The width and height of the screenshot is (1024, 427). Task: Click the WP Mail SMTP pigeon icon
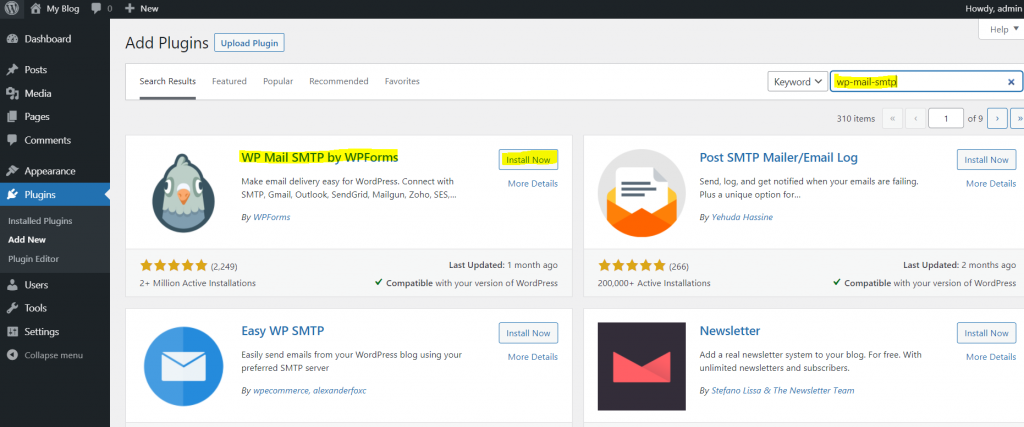coord(184,193)
